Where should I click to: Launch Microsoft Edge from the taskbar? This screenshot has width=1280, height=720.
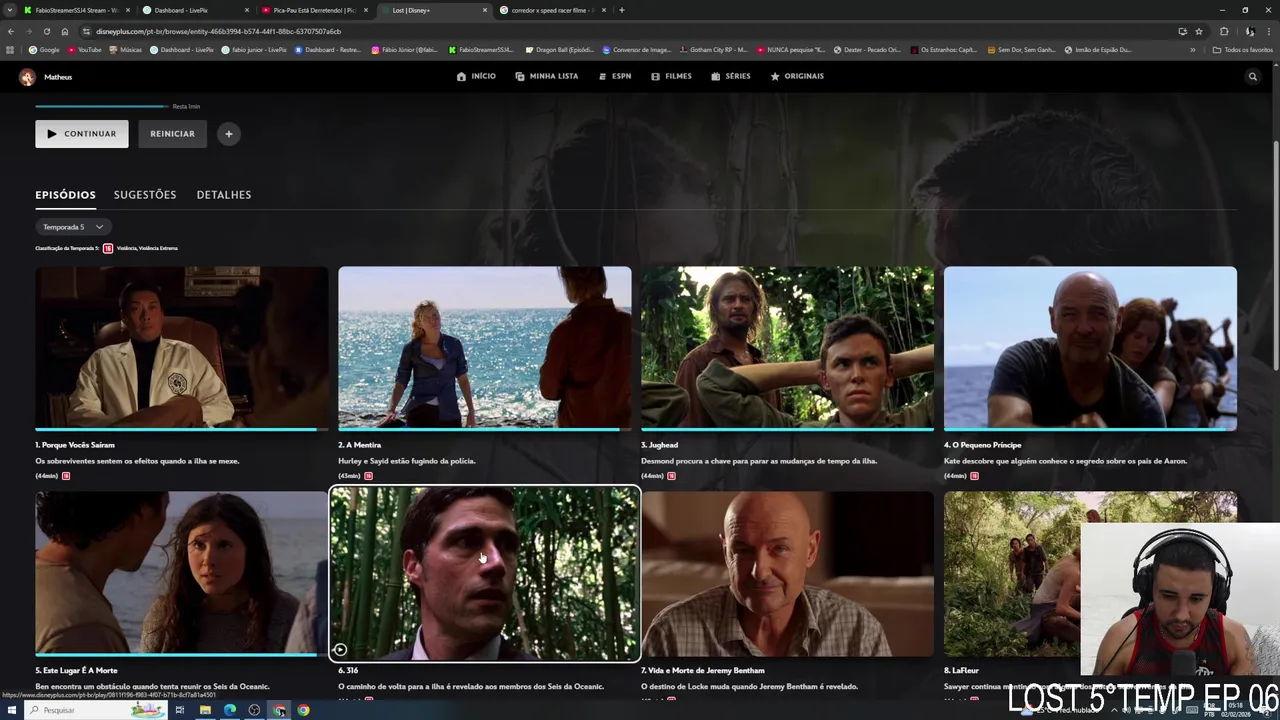pos(230,710)
